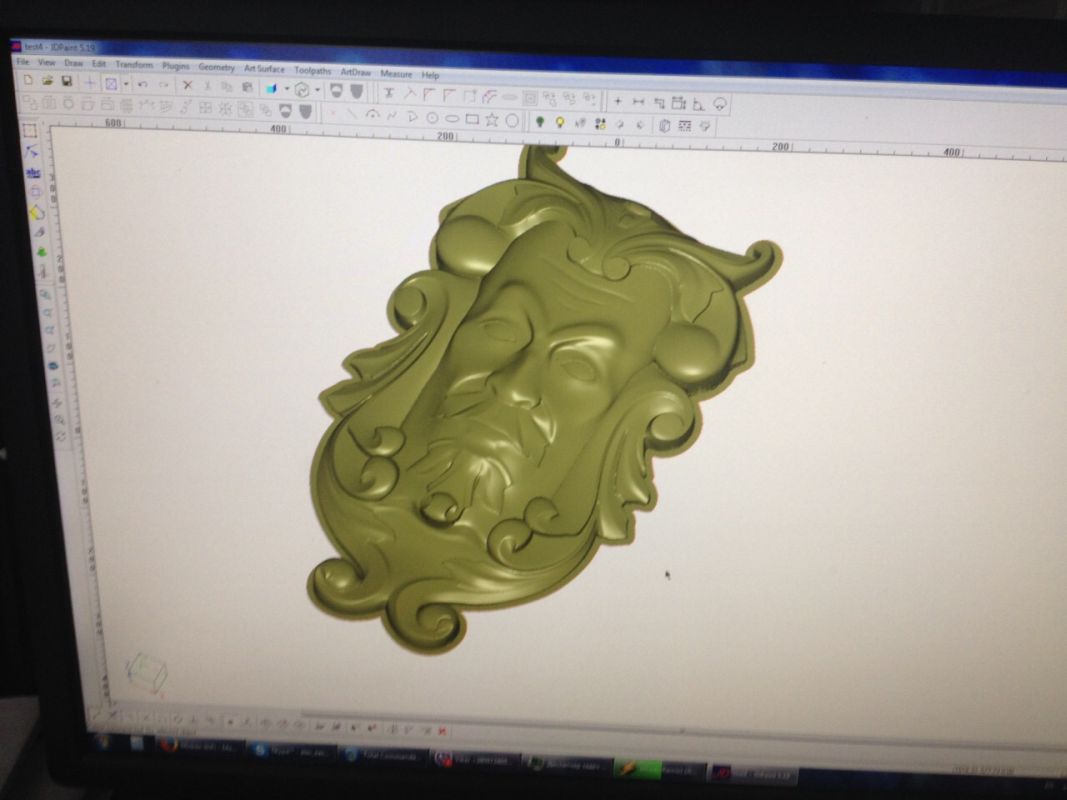
Task: Click the Undo arrow icon
Action: coord(143,85)
